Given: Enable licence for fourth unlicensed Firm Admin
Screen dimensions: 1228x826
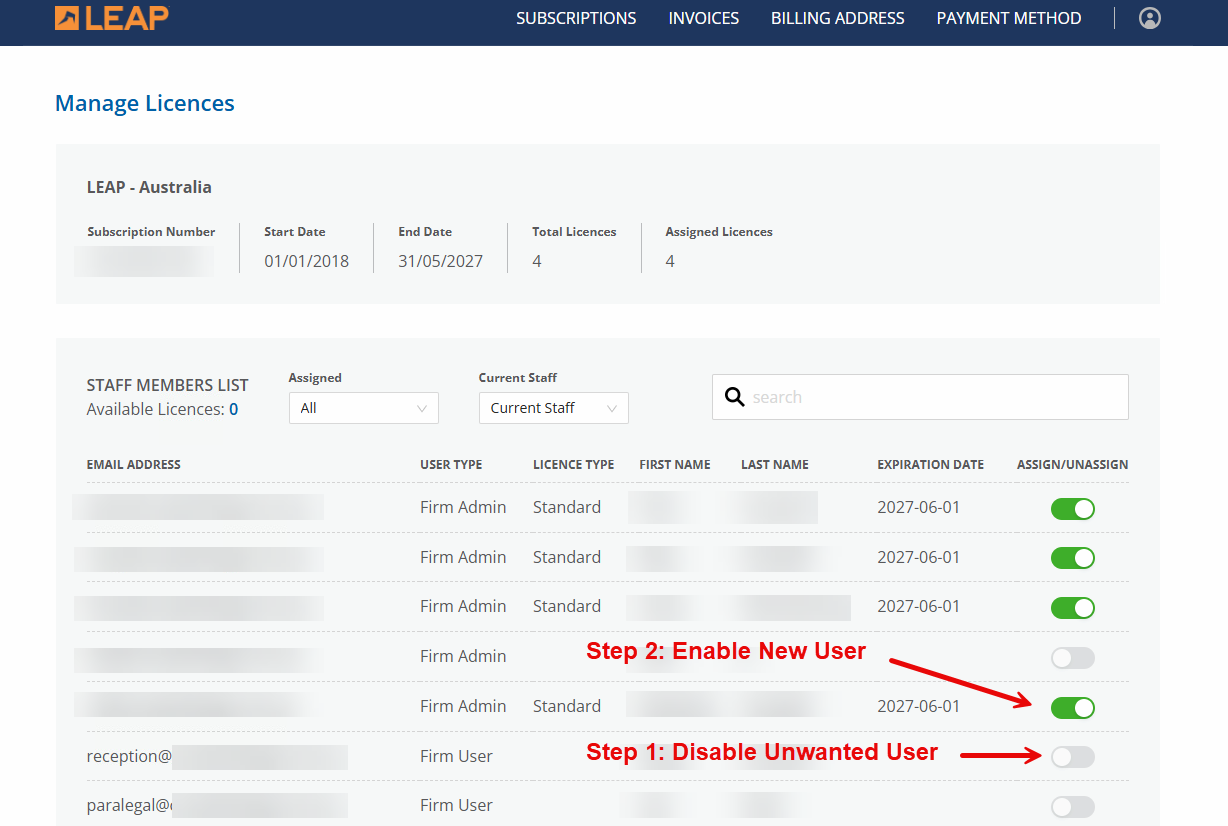Looking at the screenshot, I should (x=1072, y=658).
